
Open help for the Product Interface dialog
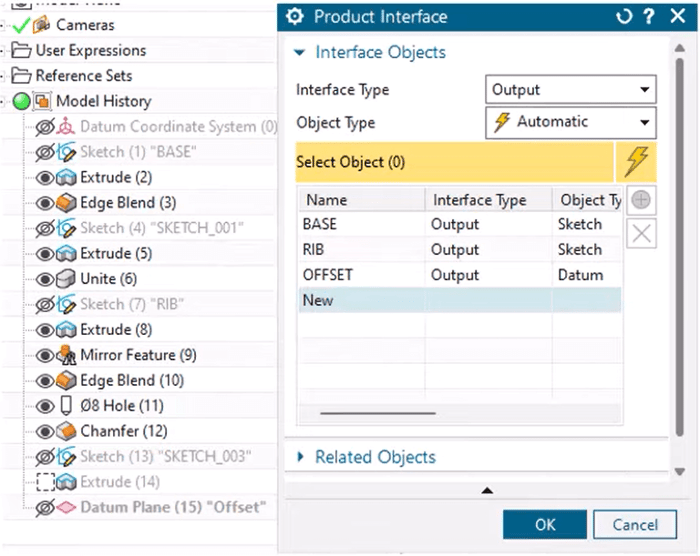click(x=649, y=17)
